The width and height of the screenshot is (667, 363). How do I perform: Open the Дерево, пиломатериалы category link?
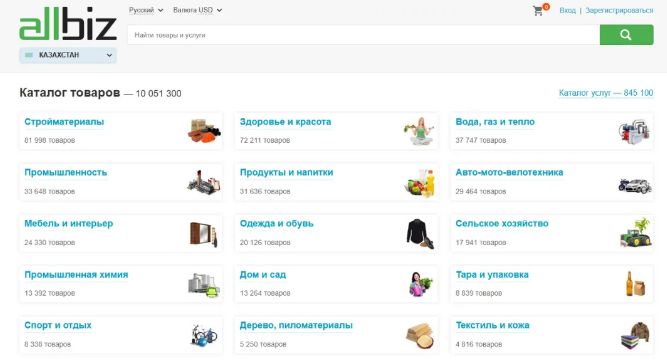296,325
